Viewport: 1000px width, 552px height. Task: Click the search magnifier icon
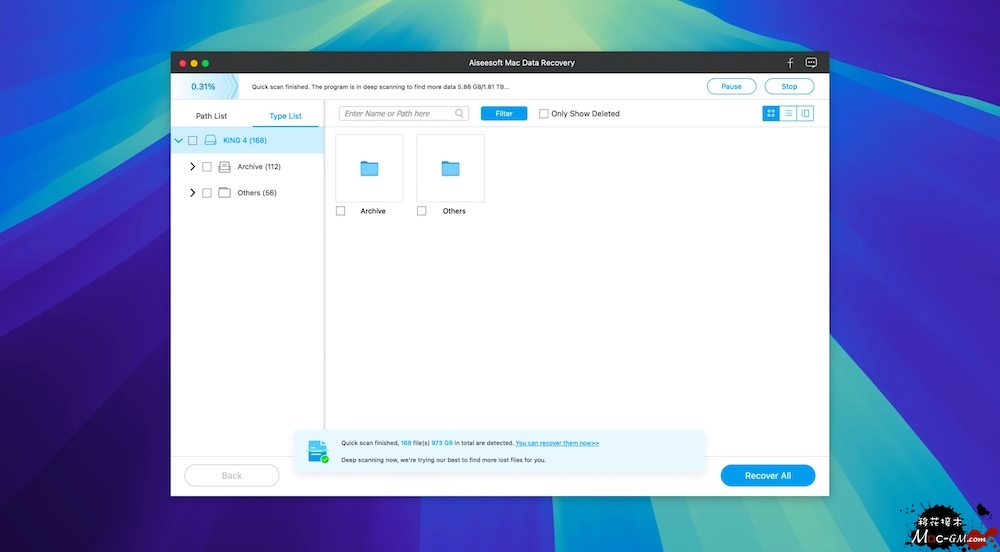click(x=460, y=114)
